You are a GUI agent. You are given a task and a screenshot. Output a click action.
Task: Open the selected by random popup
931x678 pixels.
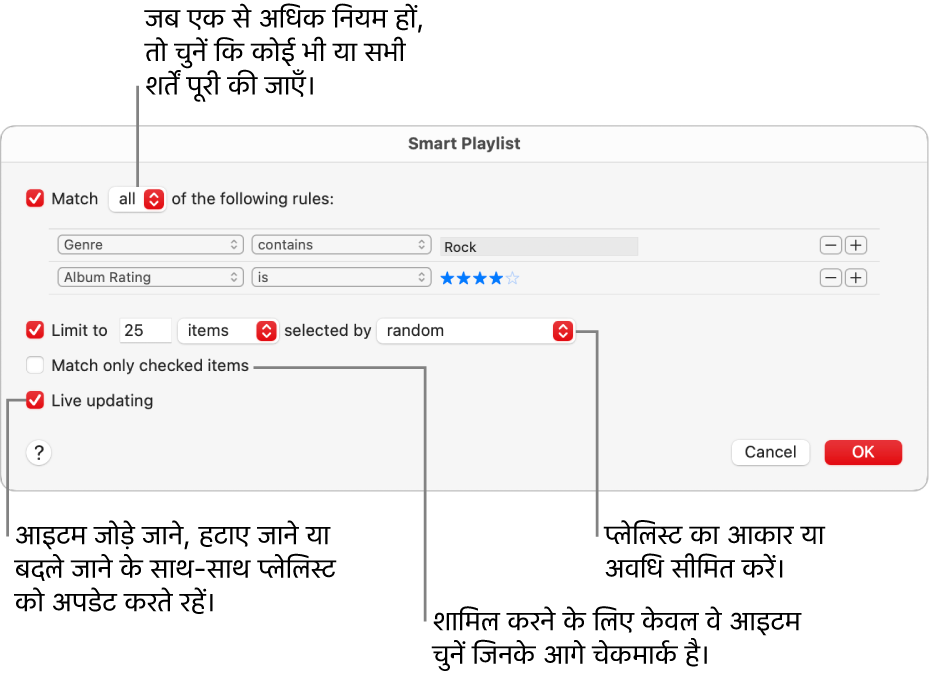click(476, 331)
